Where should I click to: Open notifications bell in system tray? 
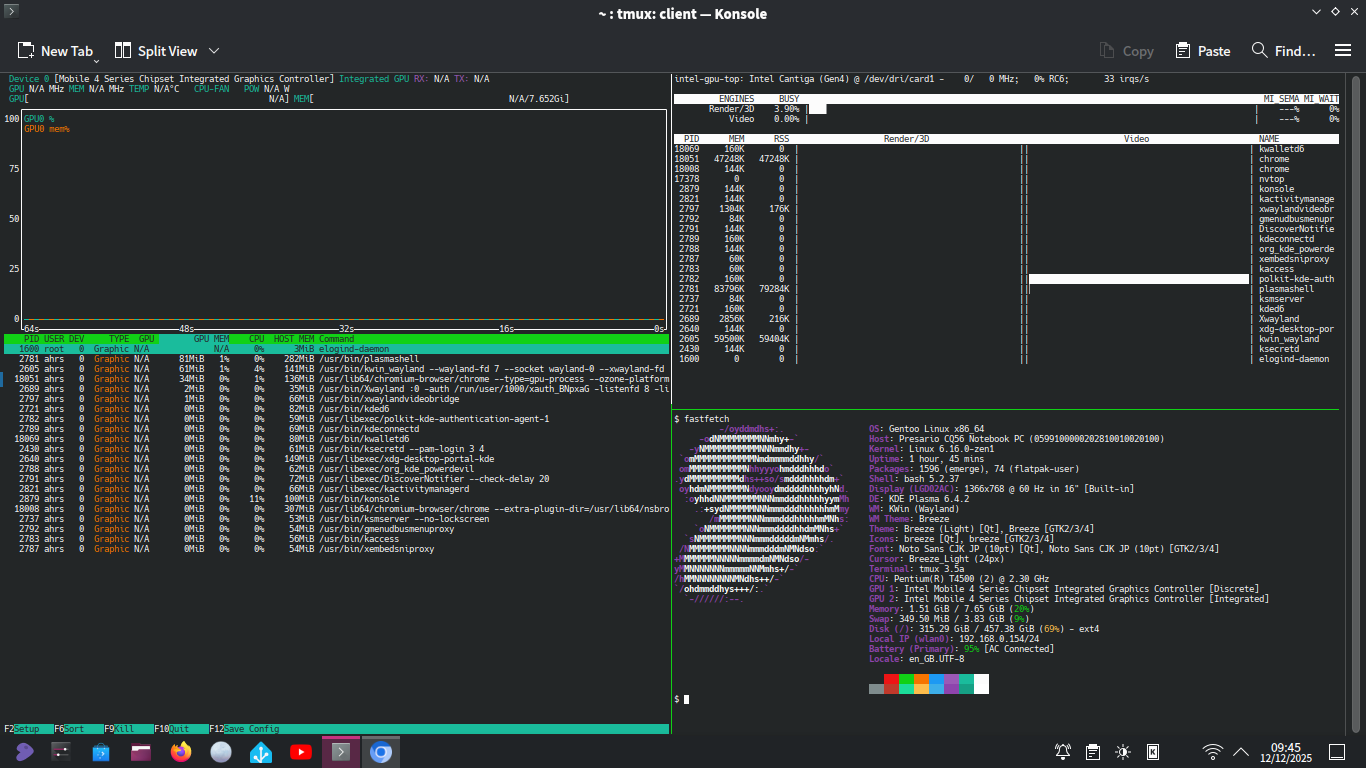(1063, 752)
